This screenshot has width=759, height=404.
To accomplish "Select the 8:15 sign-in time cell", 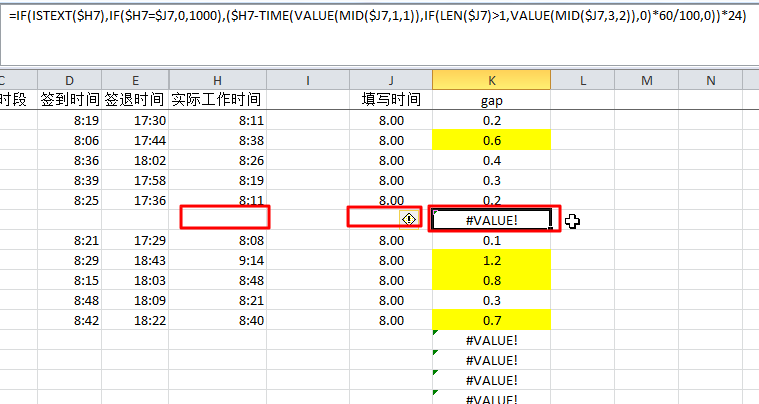I will [x=69, y=281].
